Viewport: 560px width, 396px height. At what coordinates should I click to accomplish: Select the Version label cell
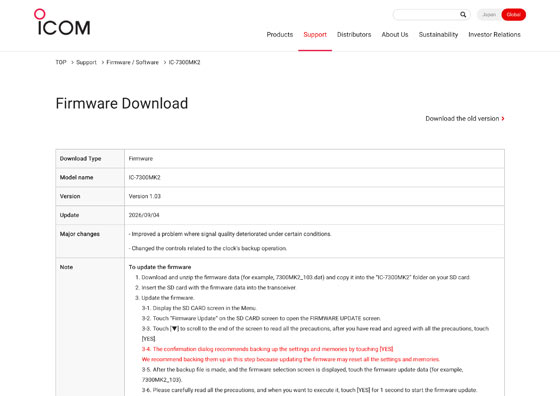click(x=90, y=196)
